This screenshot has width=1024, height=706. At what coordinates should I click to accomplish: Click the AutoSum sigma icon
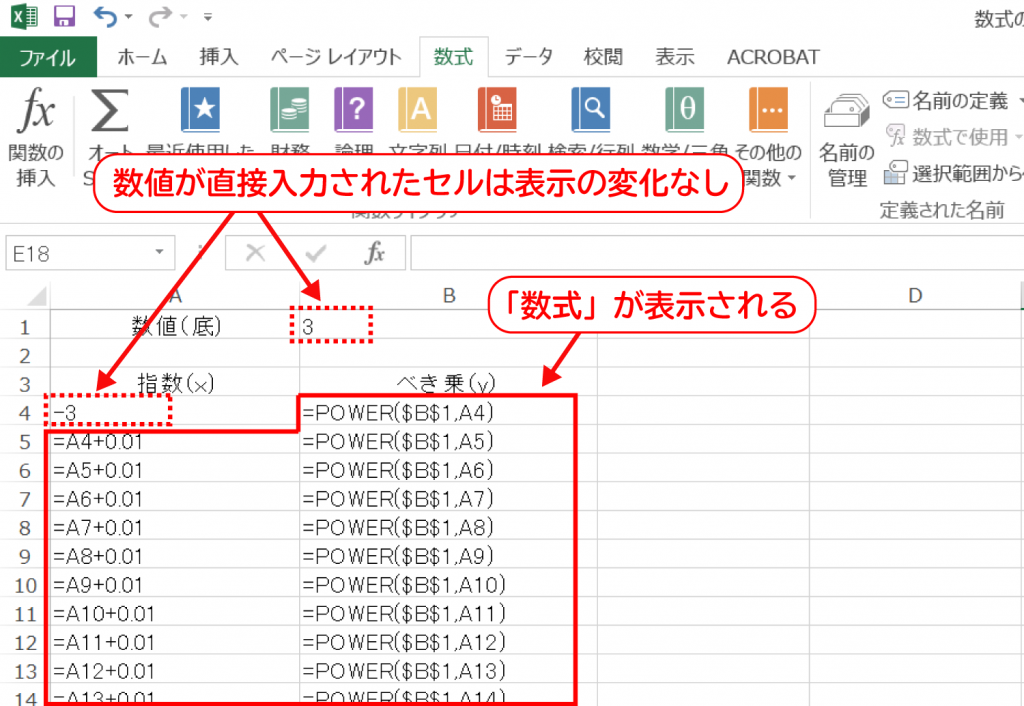click(108, 111)
